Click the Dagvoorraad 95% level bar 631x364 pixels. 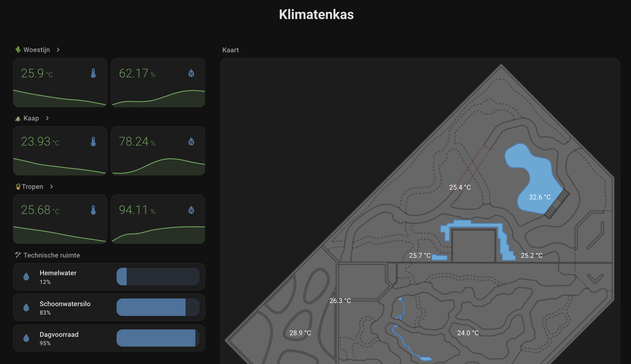(158, 338)
